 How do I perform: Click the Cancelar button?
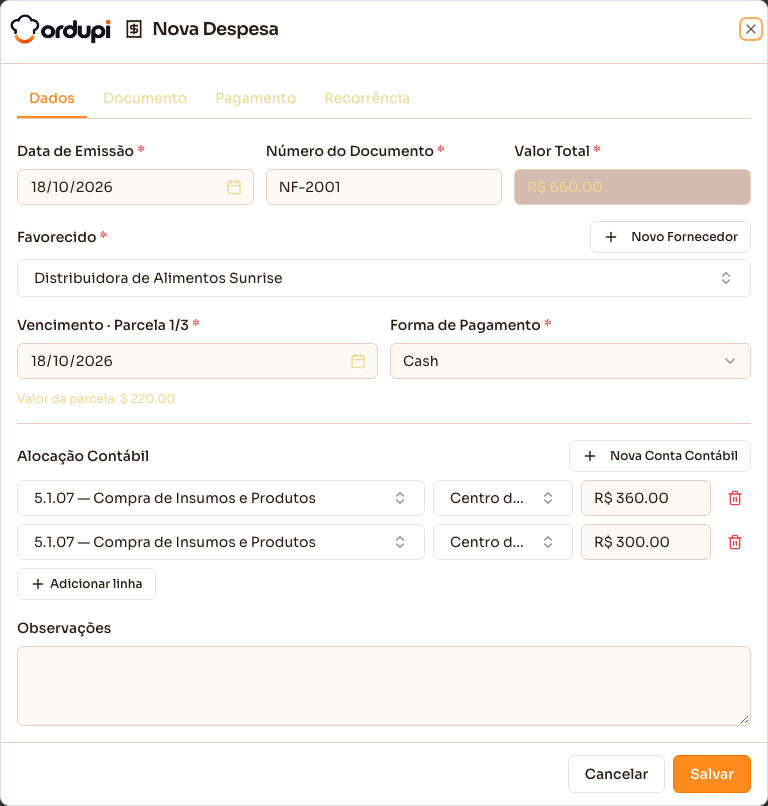pyautogui.click(x=616, y=774)
